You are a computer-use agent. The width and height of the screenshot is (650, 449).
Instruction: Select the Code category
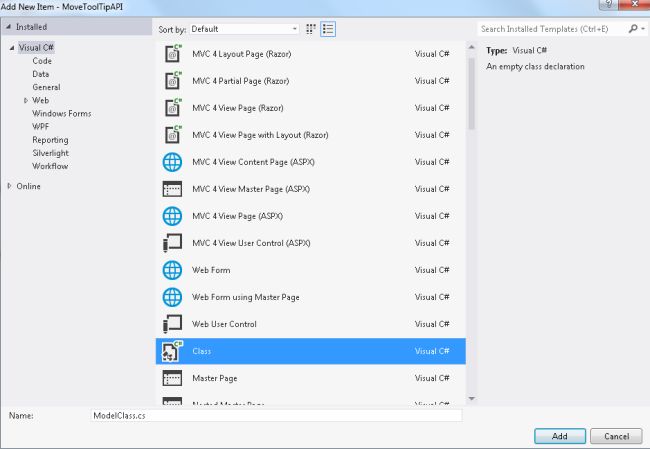(42, 61)
